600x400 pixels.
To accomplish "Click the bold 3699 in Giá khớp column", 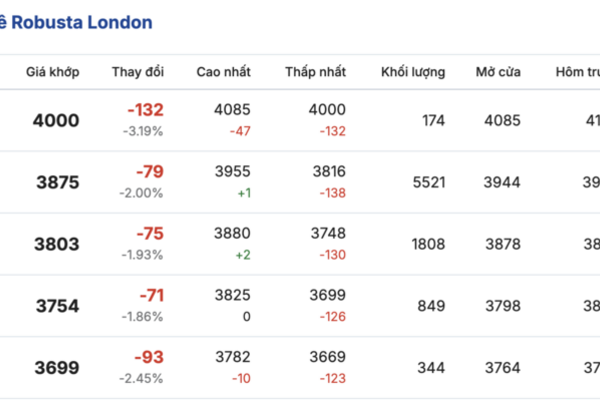I will click(55, 368).
